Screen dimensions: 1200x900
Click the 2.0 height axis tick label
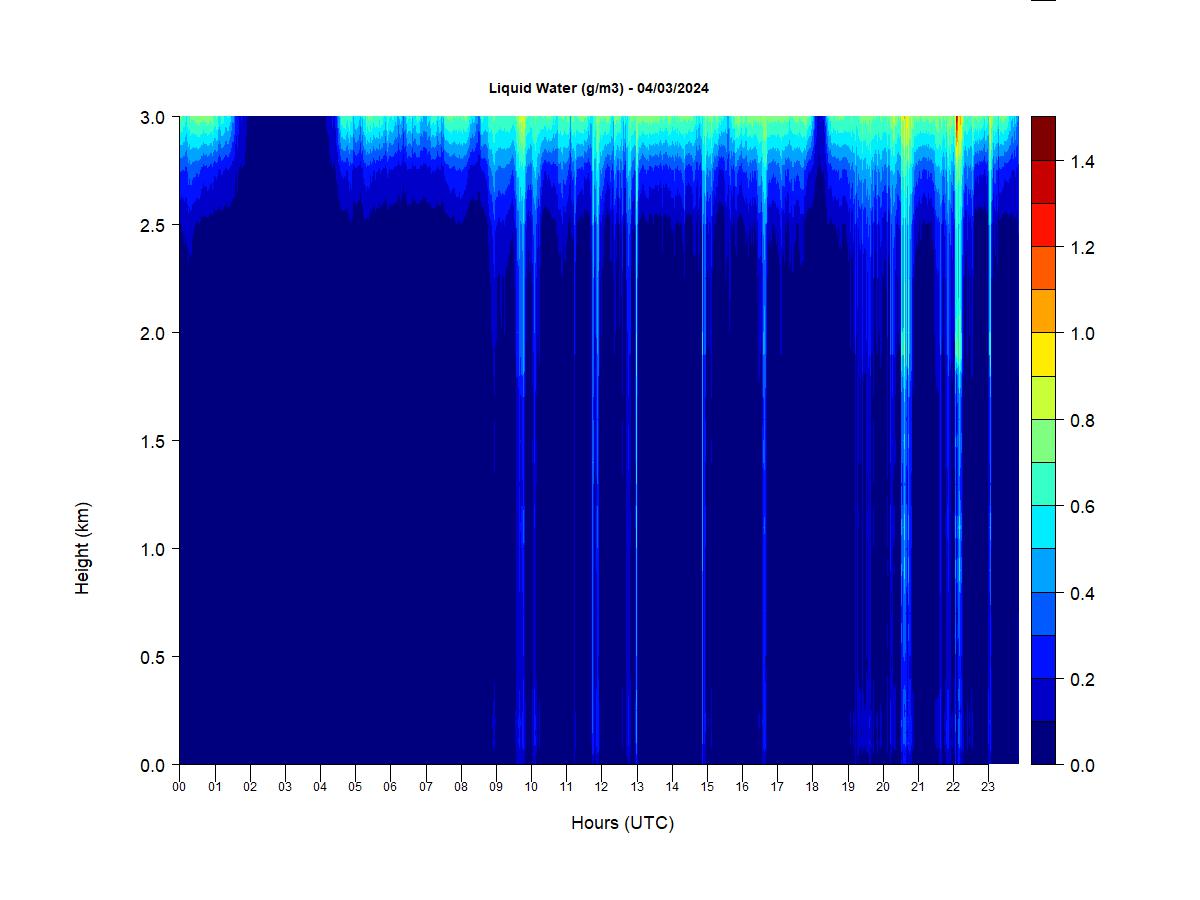click(152, 333)
